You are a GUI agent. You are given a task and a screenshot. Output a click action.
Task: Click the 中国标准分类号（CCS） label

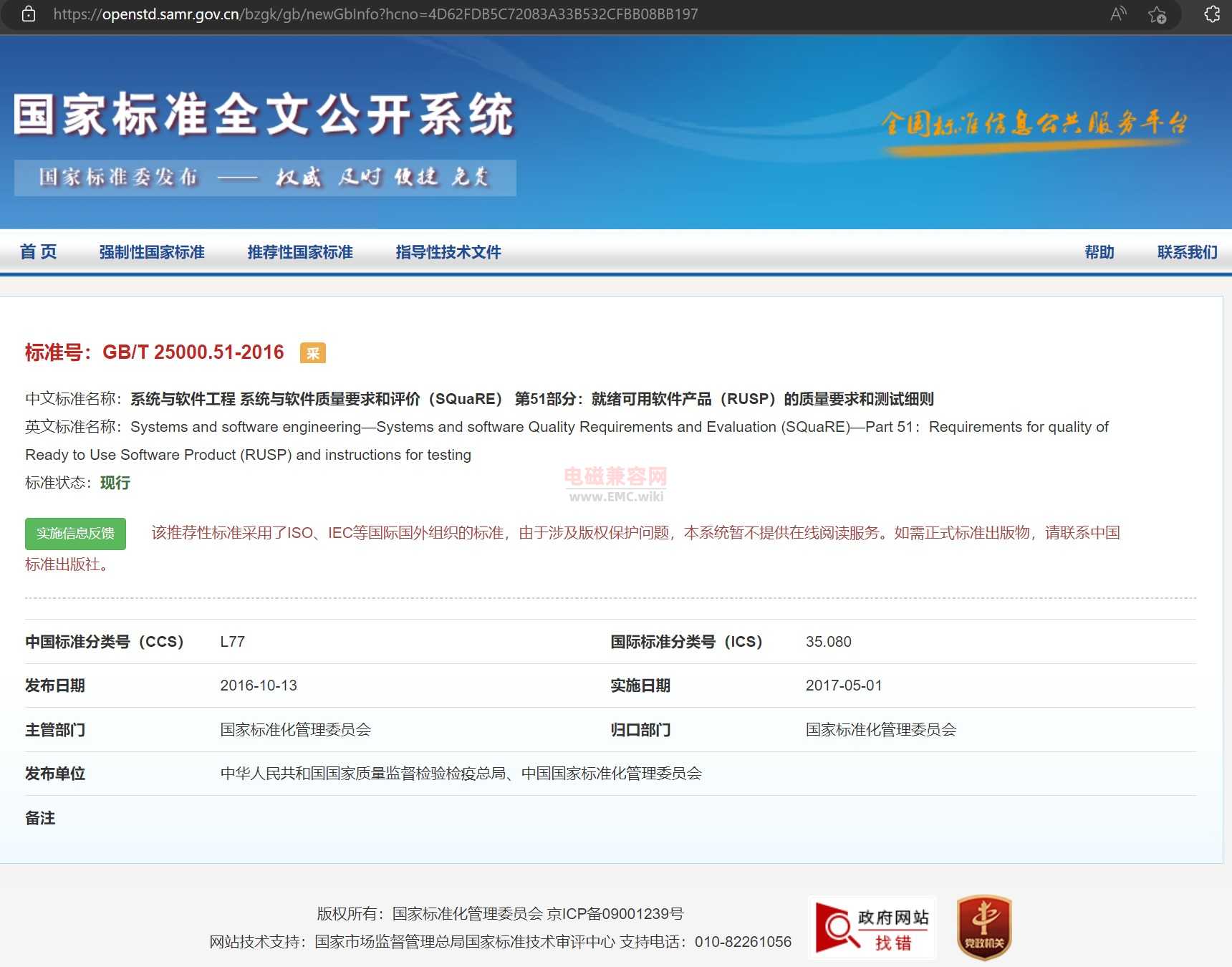(x=105, y=642)
